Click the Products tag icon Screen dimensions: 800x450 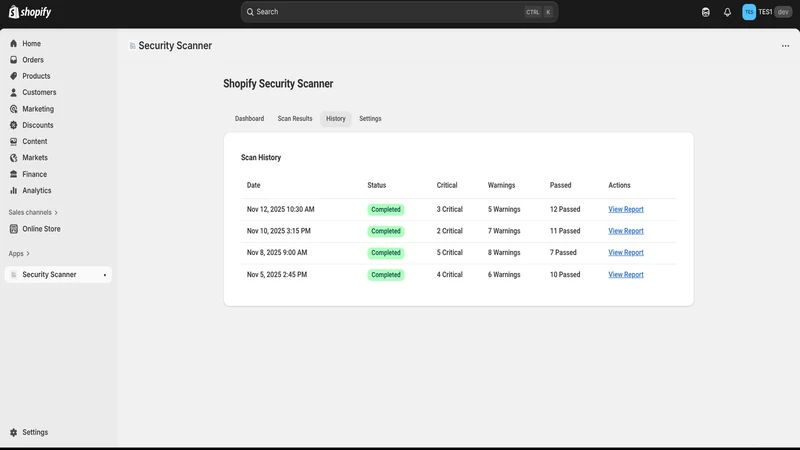pyautogui.click(x=14, y=76)
